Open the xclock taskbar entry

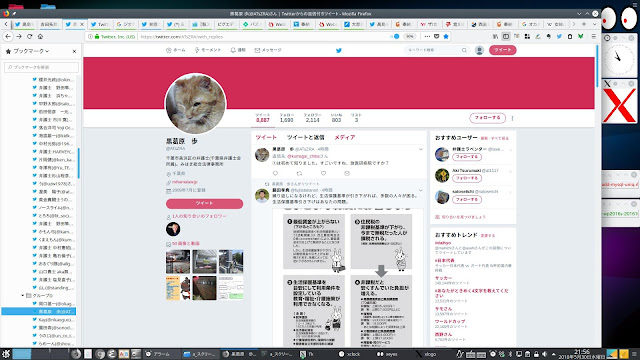(350, 354)
